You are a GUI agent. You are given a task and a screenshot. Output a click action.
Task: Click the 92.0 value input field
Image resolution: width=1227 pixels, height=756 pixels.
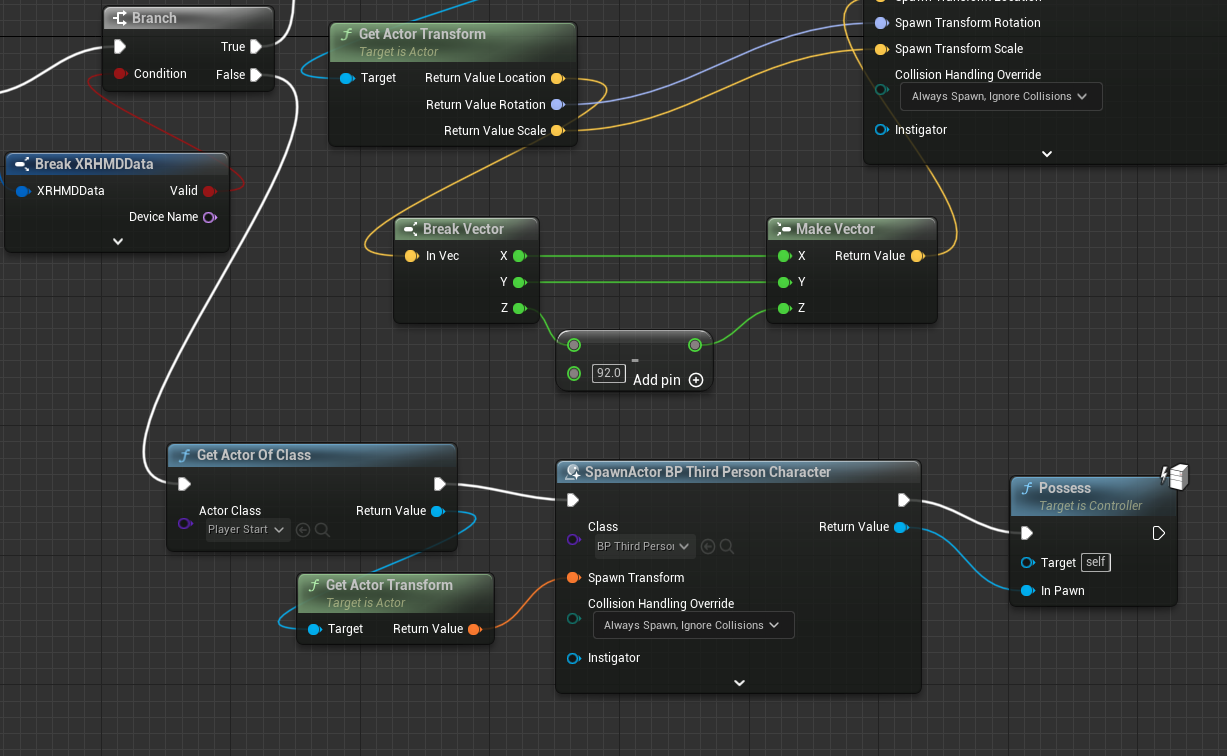pos(608,373)
